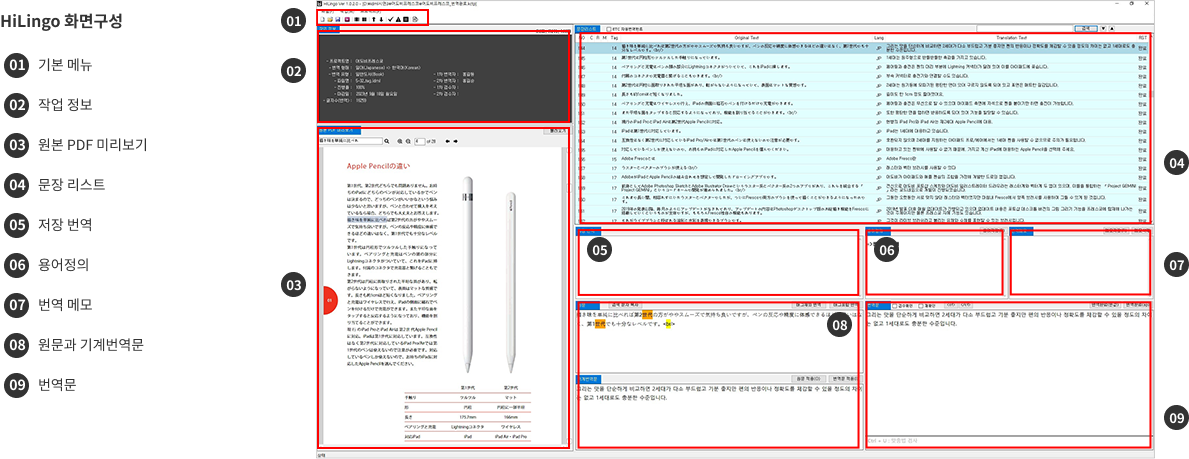Image resolution: width=1189 pixels, height=459 pixels.
Task: Select sentence row 195 in the list
Action: click(861, 56)
